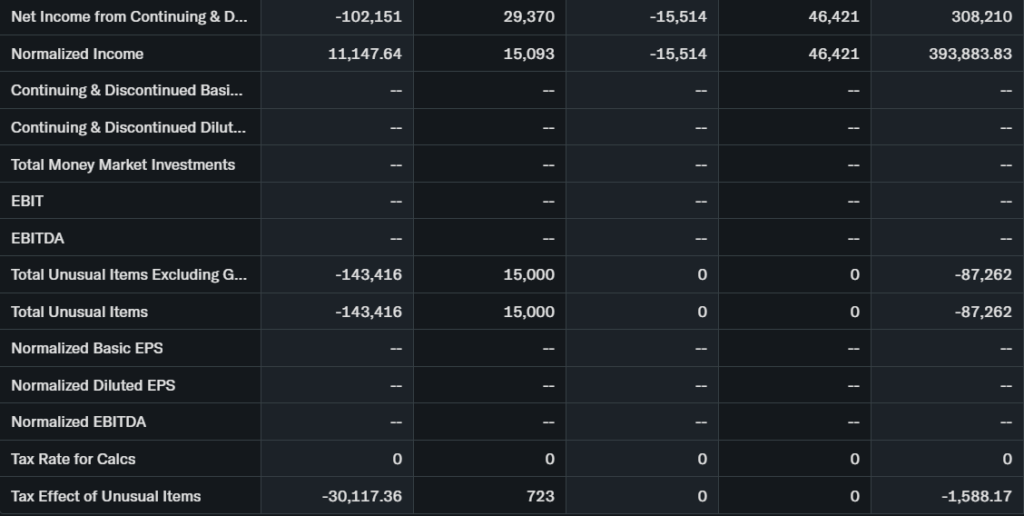Image resolution: width=1024 pixels, height=516 pixels.
Task: Select the EBIT row label
Action: [27, 201]
